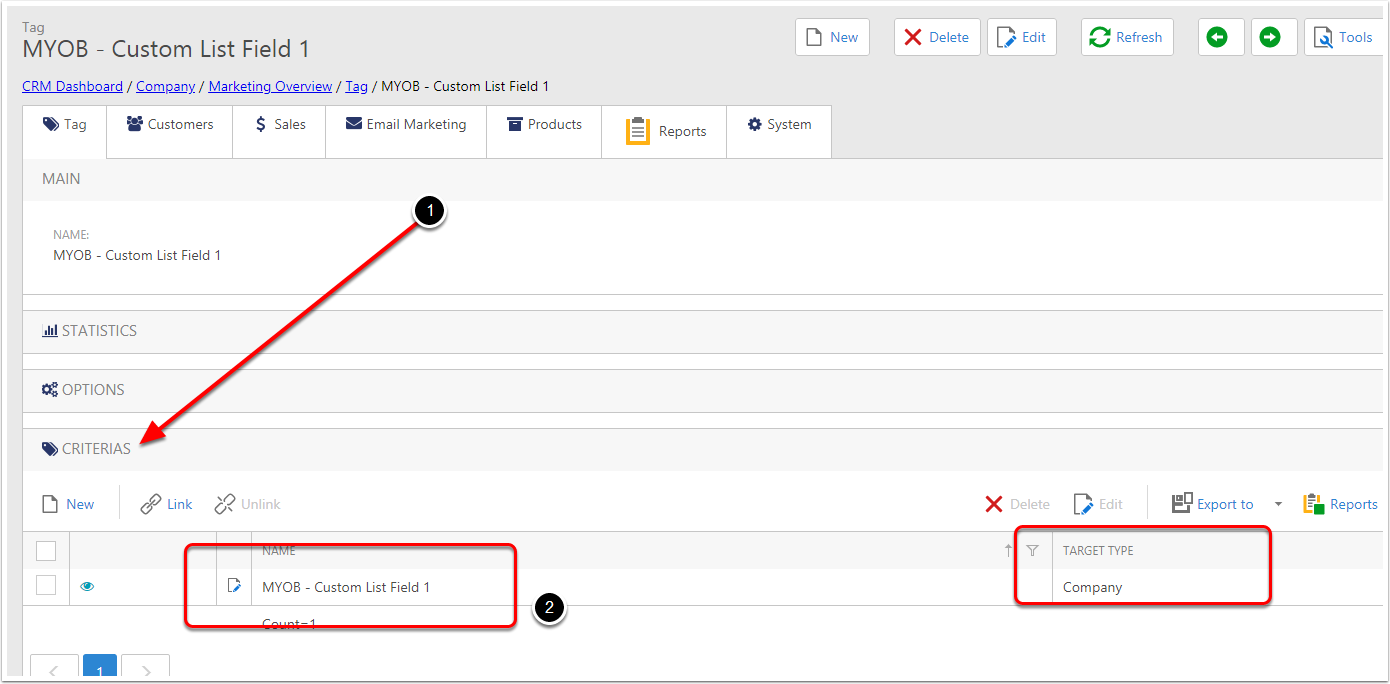Click the Count=1 grid footer text
Screen dimensions: 1390x684
point(289,624)
